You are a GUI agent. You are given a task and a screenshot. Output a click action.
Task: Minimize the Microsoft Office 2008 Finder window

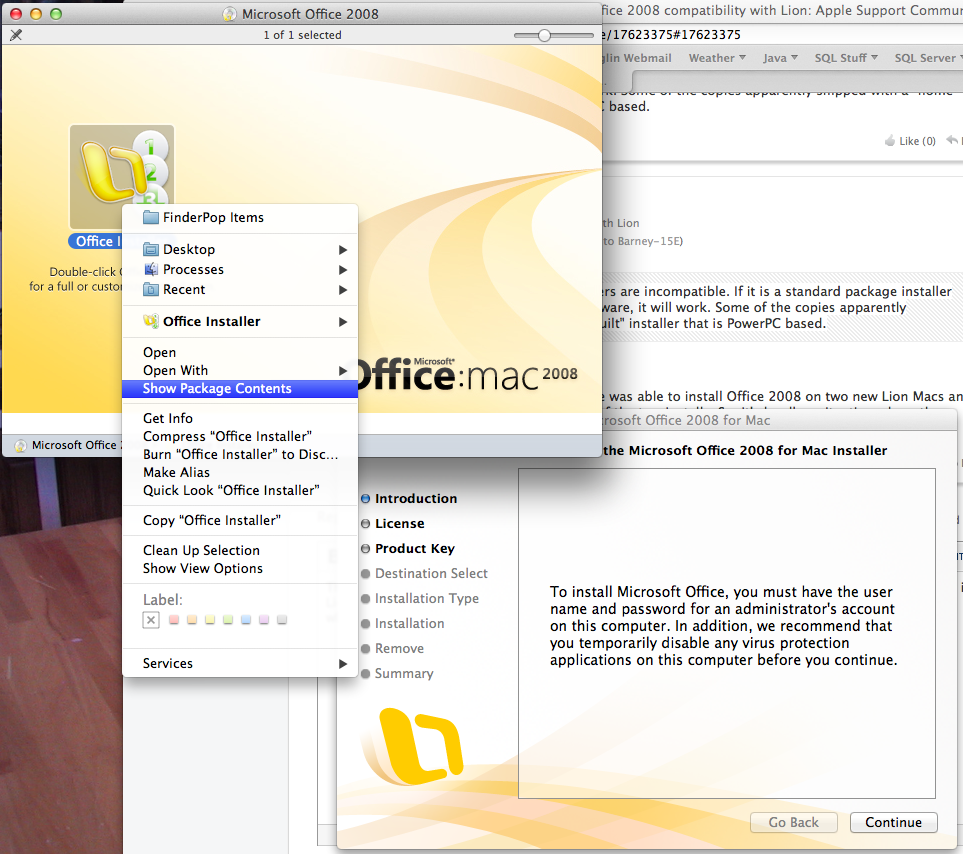click(x=36, y=14)
